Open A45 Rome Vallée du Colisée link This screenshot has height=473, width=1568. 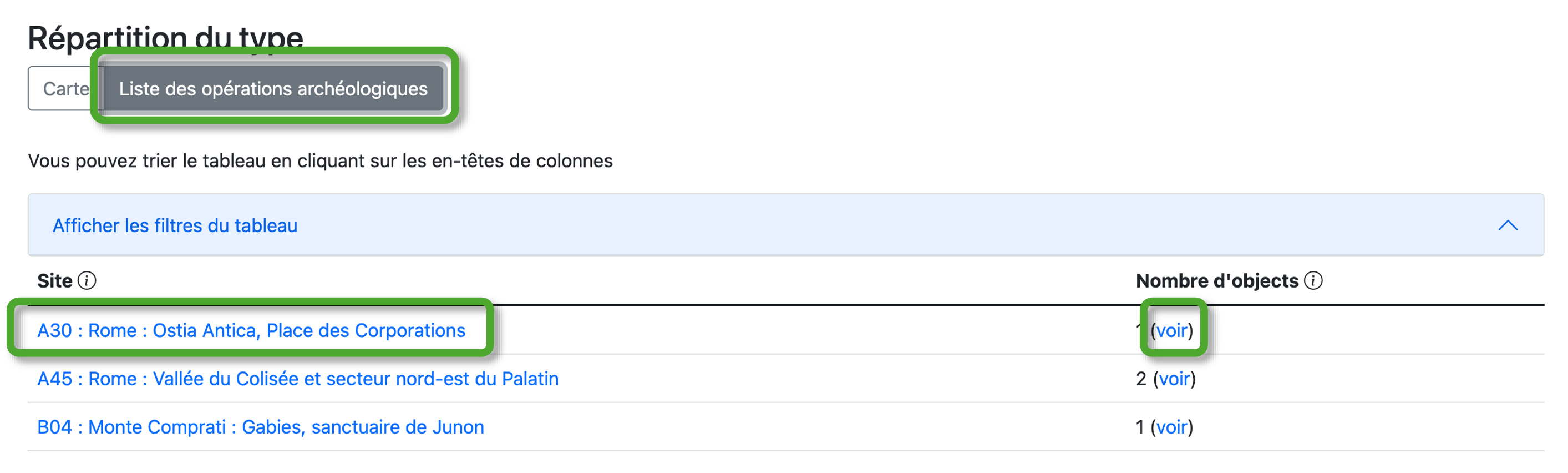[297, 379]
